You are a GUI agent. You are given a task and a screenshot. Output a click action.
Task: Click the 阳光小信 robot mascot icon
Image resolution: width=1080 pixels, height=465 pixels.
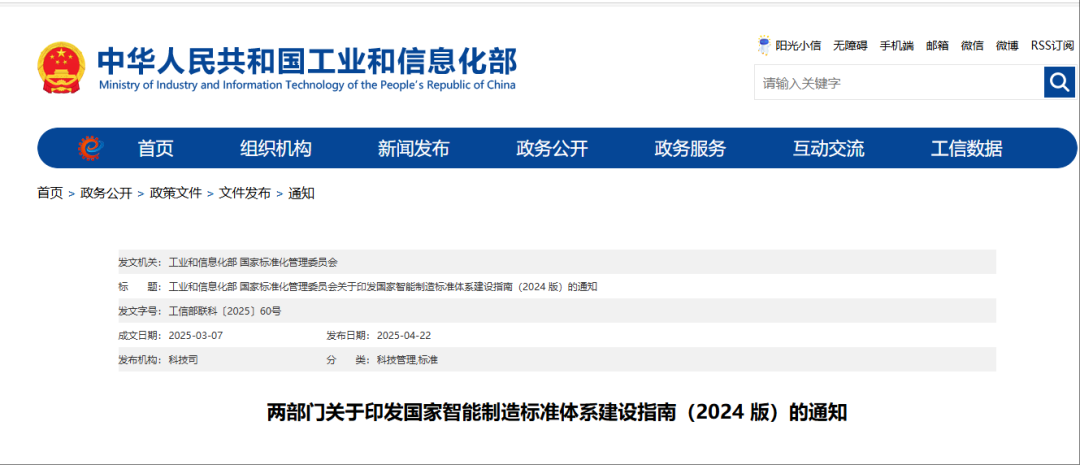pos(764,45)
